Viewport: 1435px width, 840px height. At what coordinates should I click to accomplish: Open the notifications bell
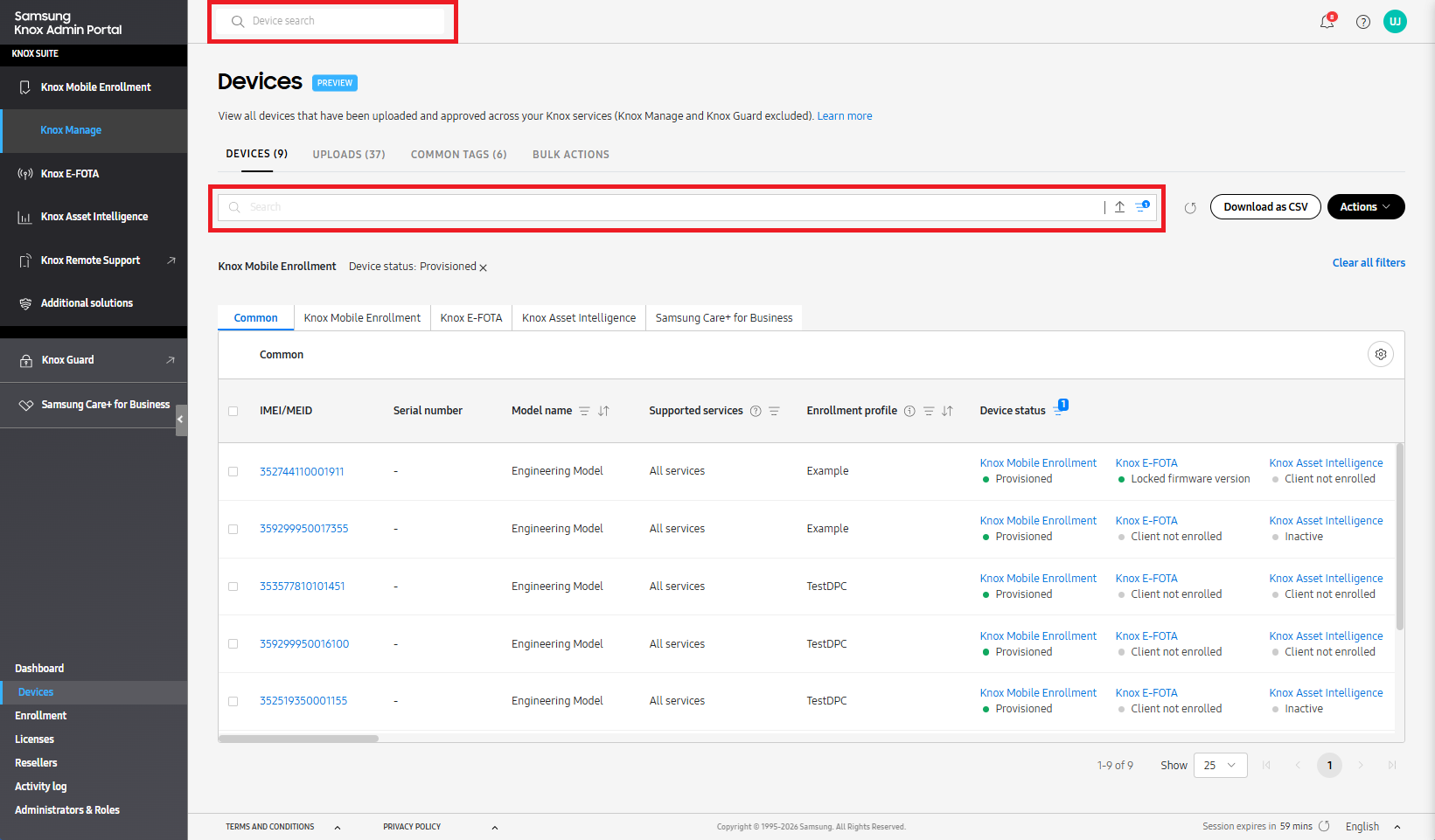[1327, 22]
